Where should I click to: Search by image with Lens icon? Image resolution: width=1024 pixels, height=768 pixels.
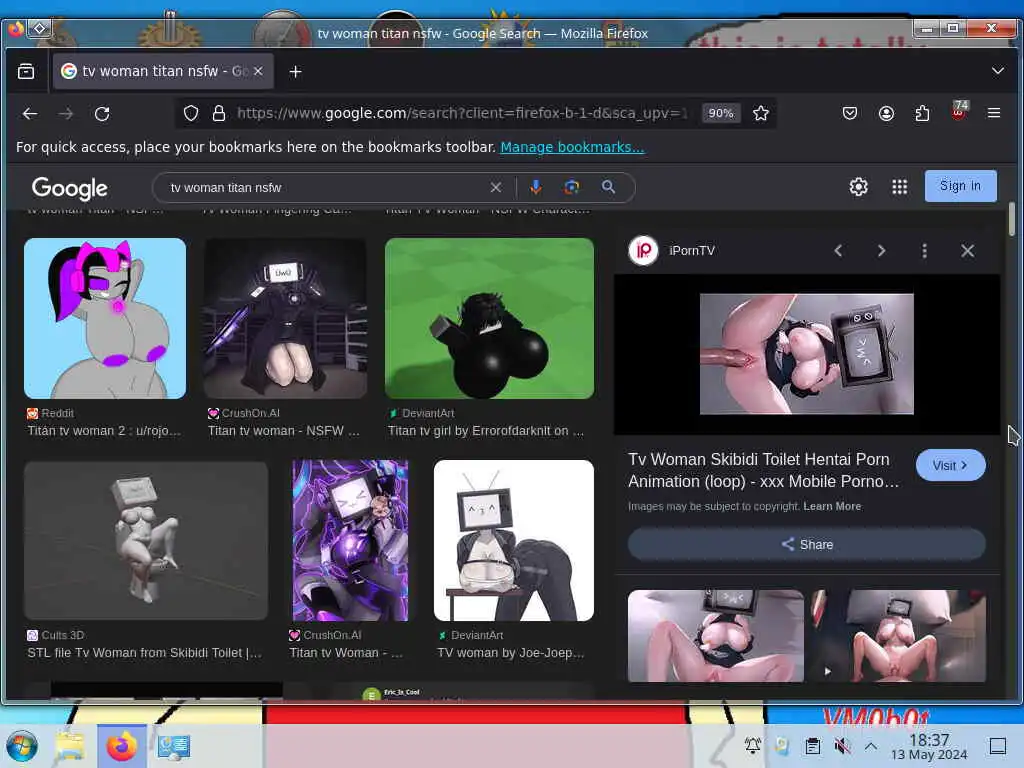pos(571,187)
